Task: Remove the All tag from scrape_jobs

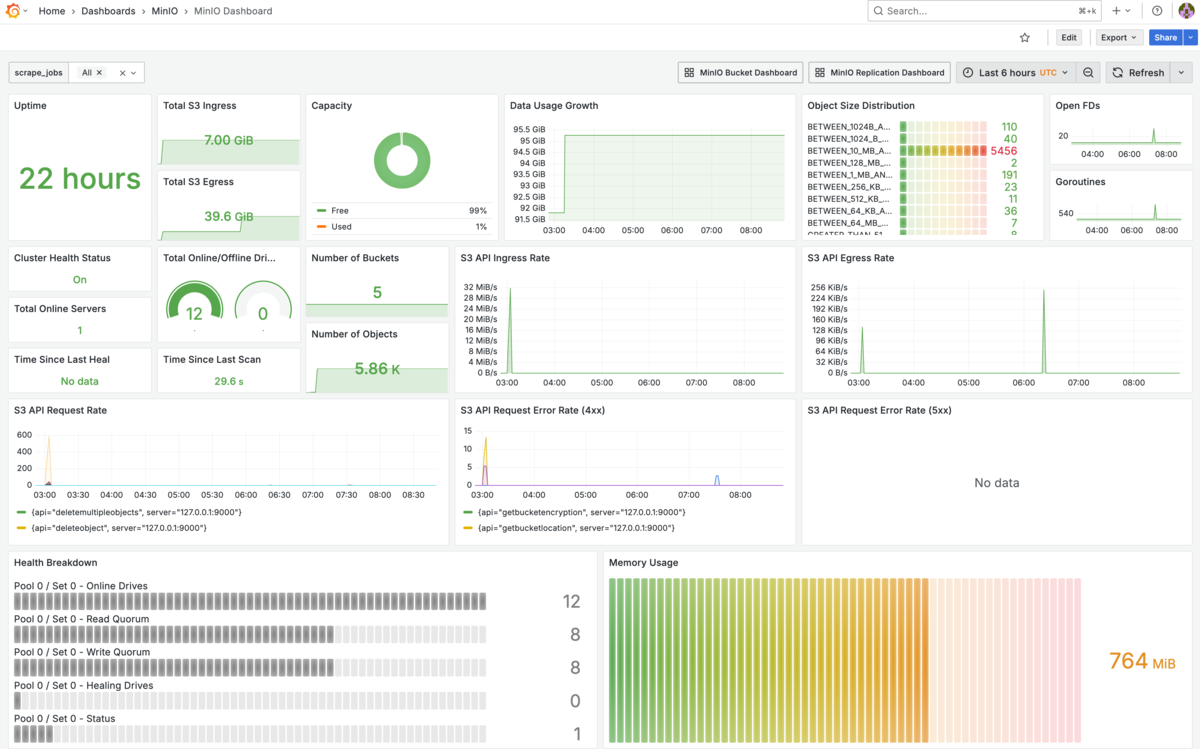Action: click(x=99, y=73)
